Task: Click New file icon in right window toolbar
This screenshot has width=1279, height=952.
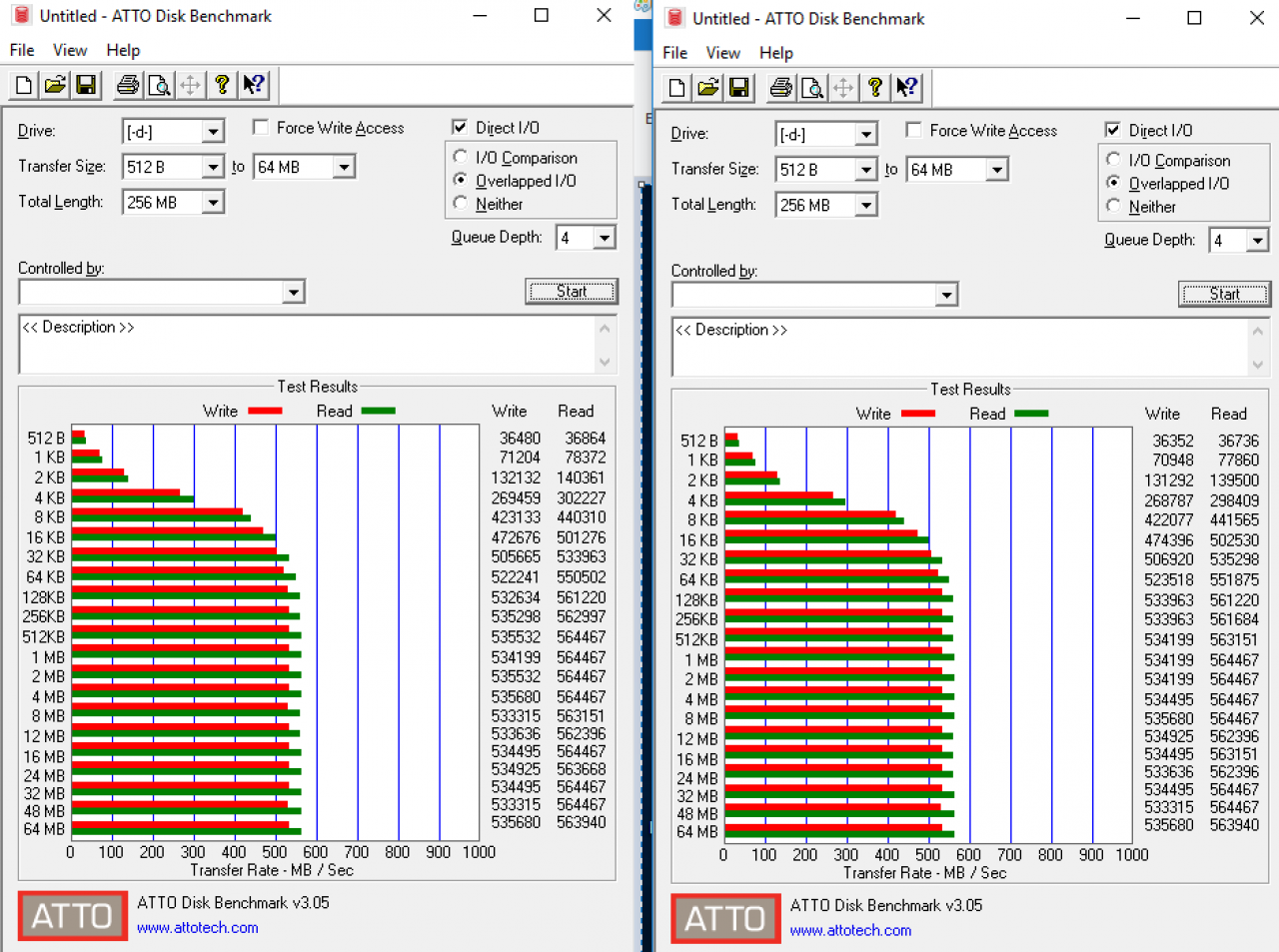Action: click(x=677, y=88)
